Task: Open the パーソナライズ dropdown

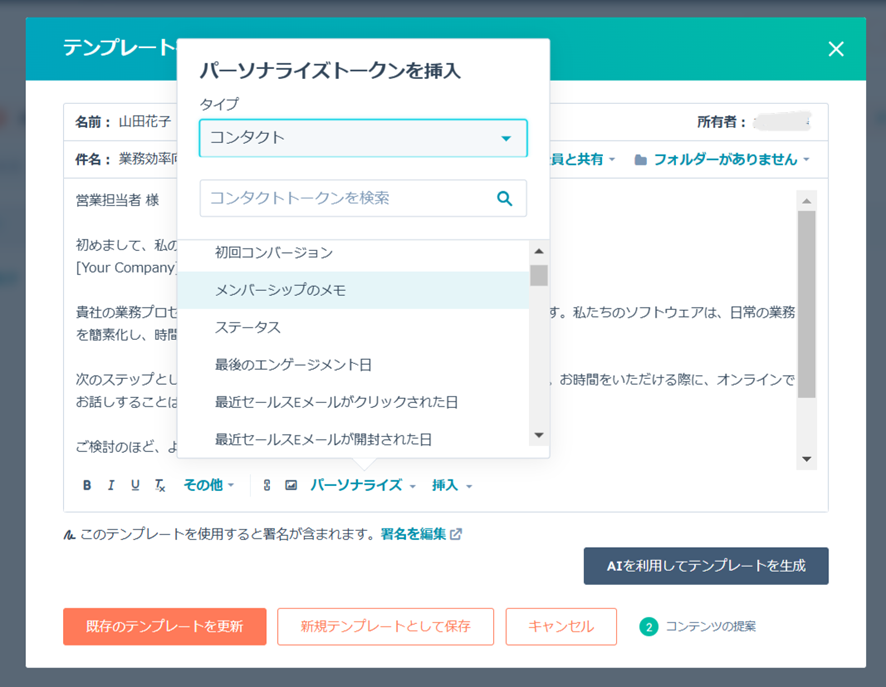Action: pos(363,485)
